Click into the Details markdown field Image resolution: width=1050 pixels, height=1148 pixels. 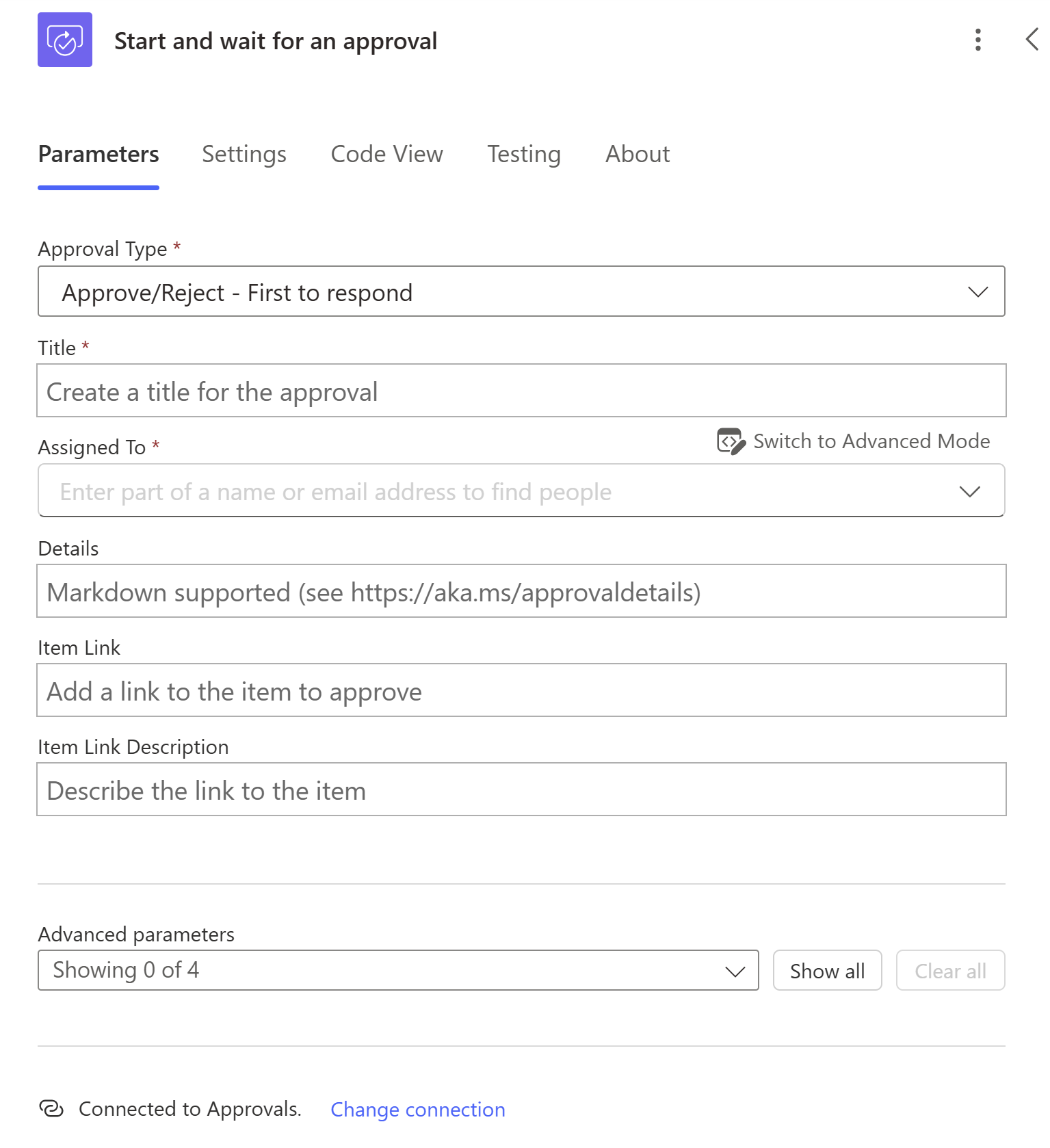[x=521, y=591]
